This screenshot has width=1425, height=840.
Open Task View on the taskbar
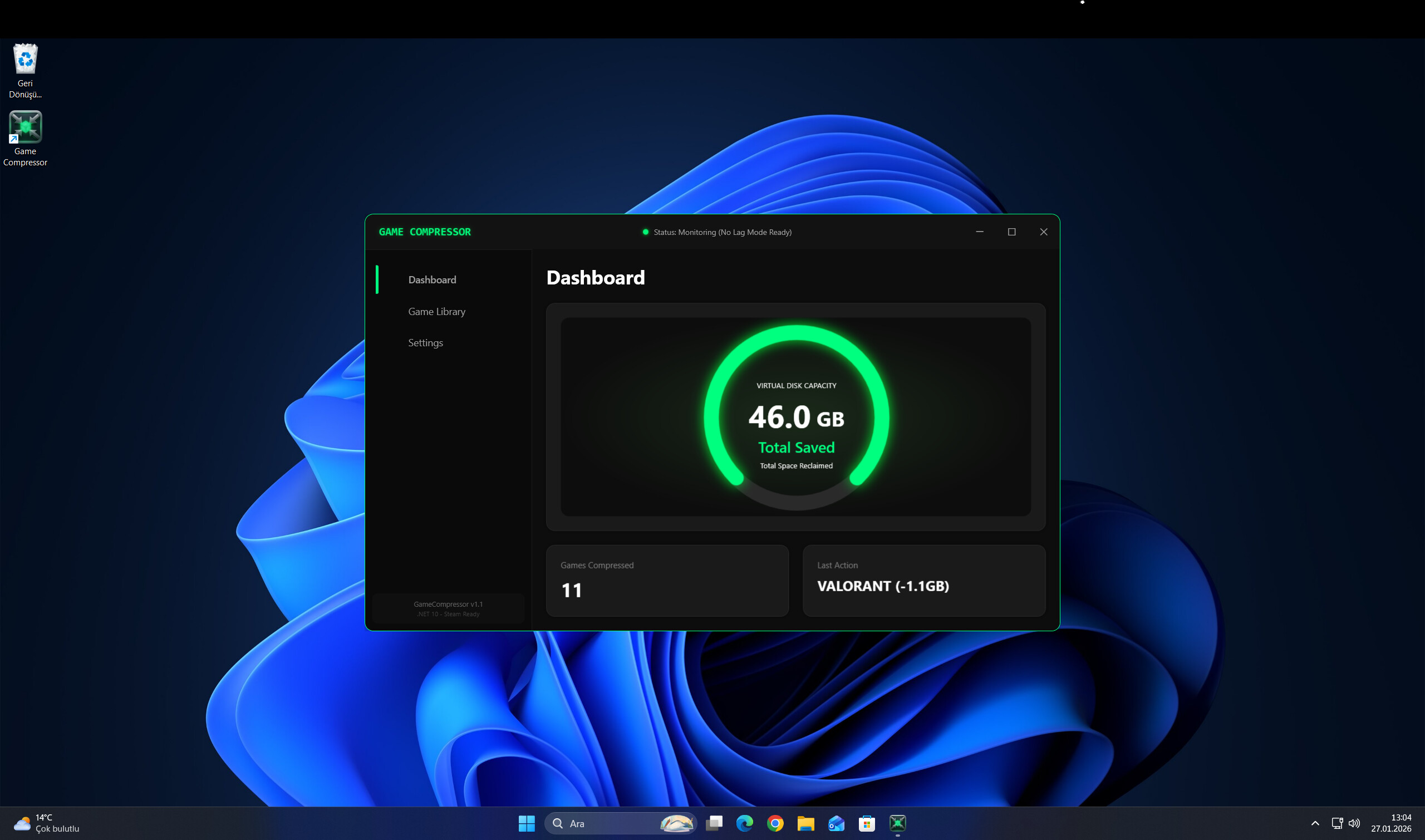tap(714, 824)
